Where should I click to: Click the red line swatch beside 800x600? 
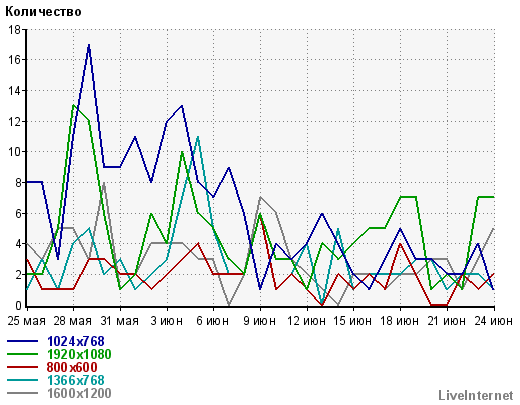22,367
